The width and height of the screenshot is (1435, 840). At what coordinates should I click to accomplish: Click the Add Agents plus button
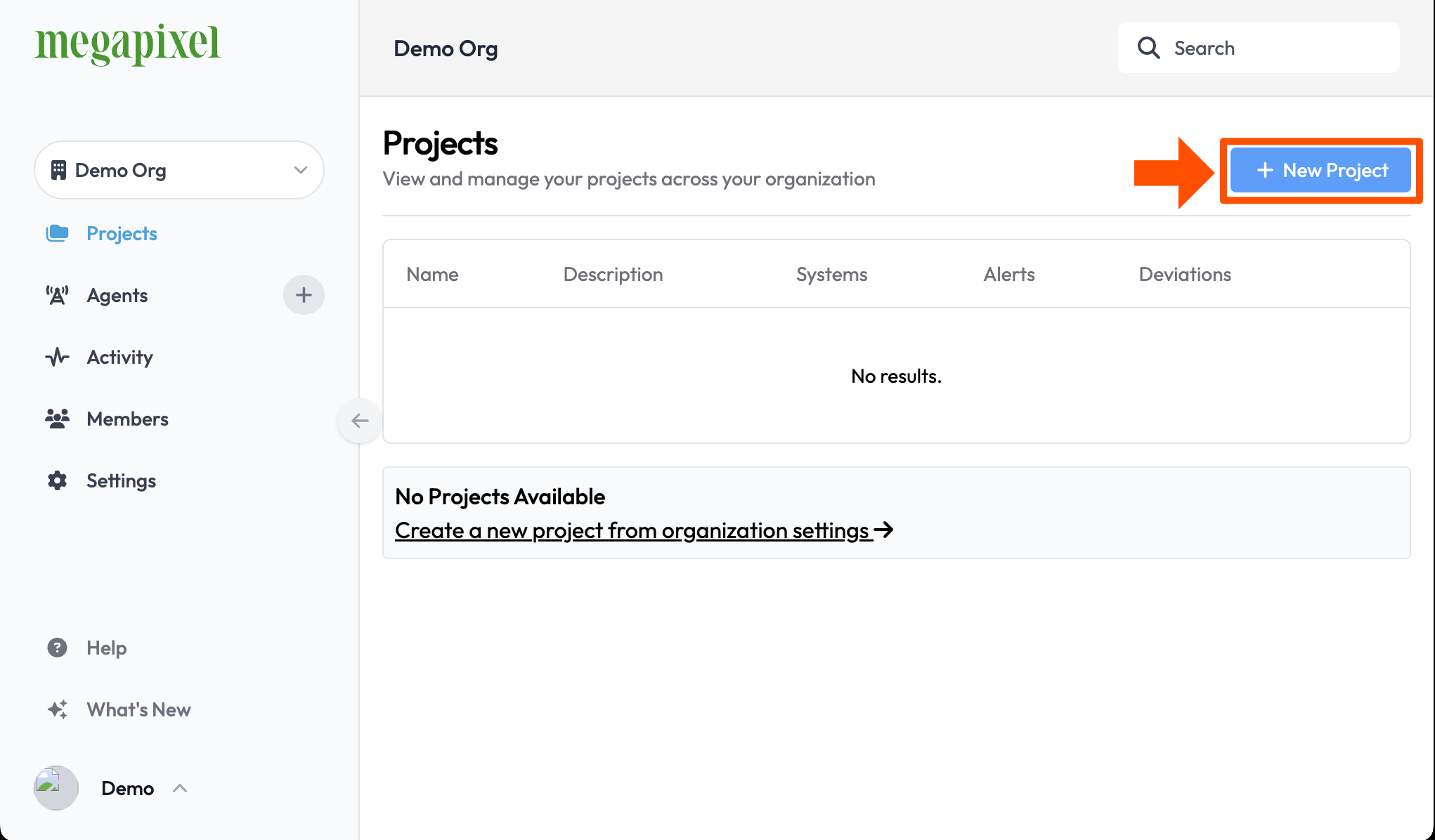[303, 294]
